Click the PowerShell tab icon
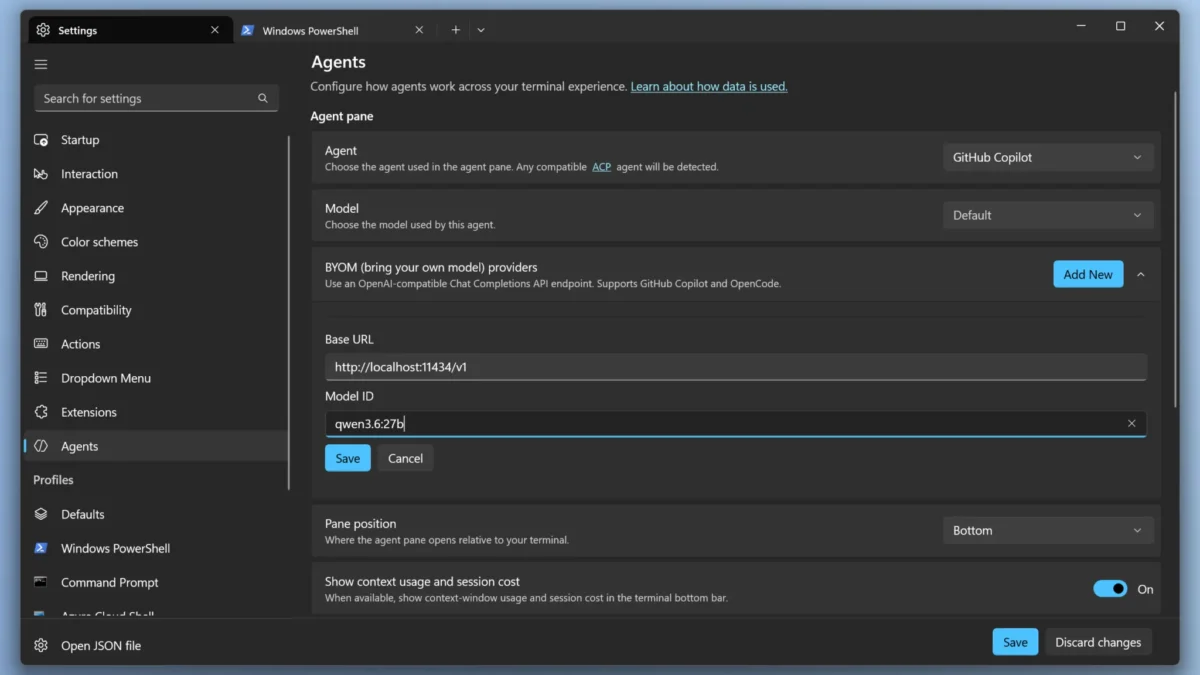The height and width of the screenshot is (675, 1200). click(x=248, y=30)
